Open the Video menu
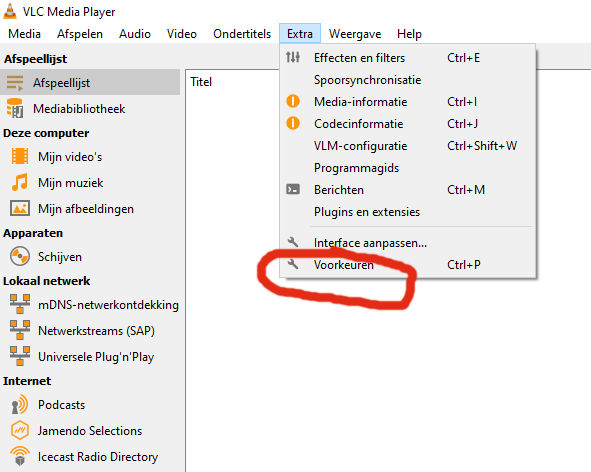Screen dimensions: 591x472 tap(182, 34)
